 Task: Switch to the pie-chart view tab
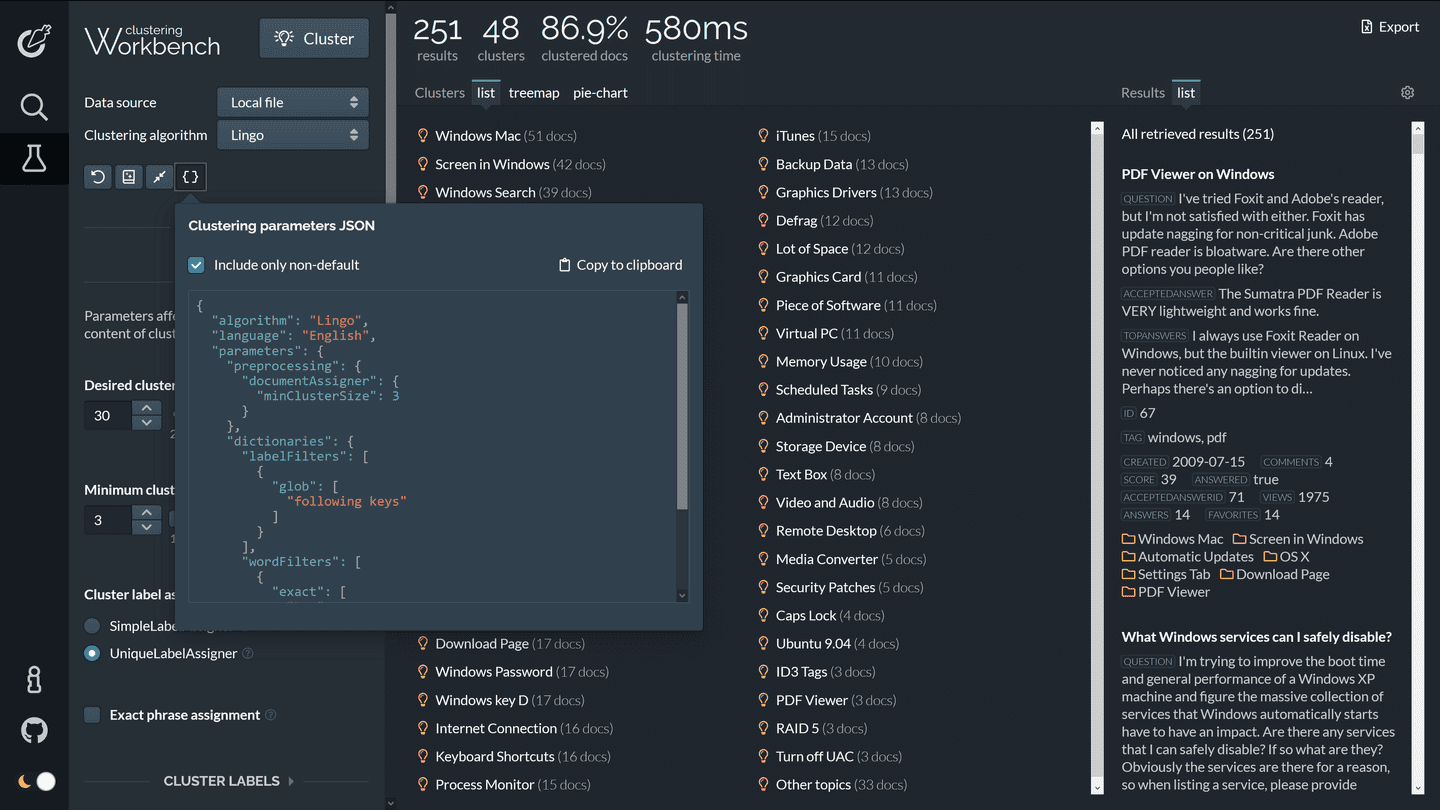tap(600, 92)
